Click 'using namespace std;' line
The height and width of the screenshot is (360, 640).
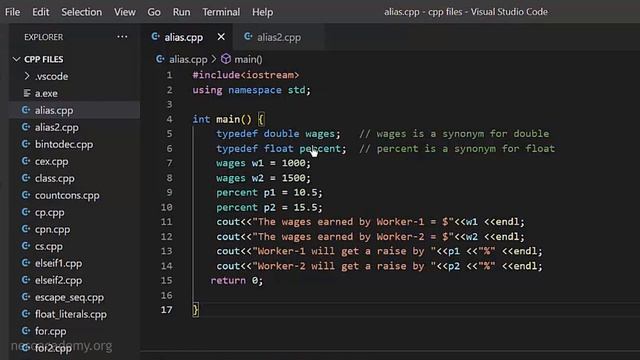pyautogui.click(x=251, y=90)
